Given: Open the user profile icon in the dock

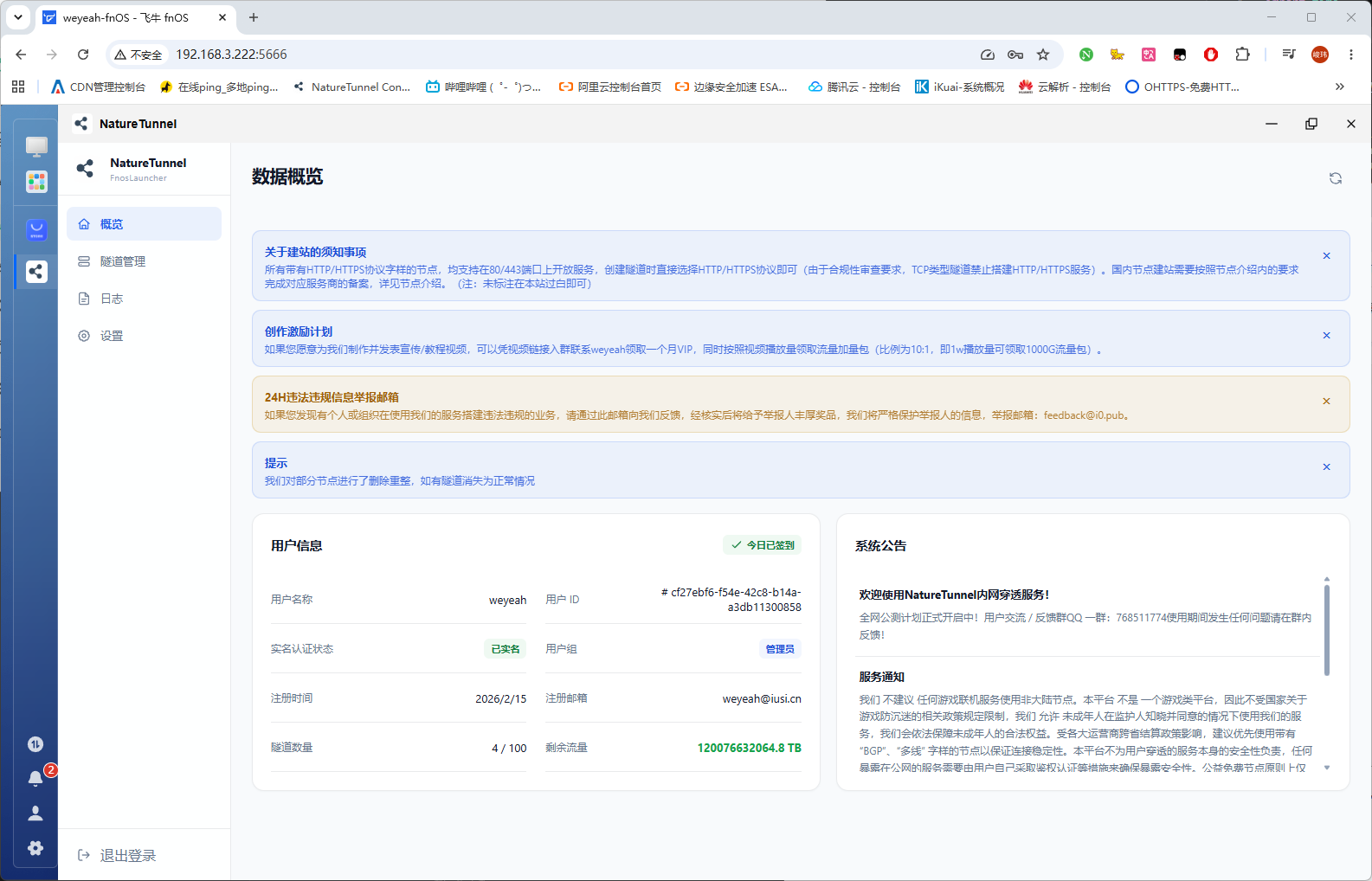Looking at the screenshot, I should [35, 813].
